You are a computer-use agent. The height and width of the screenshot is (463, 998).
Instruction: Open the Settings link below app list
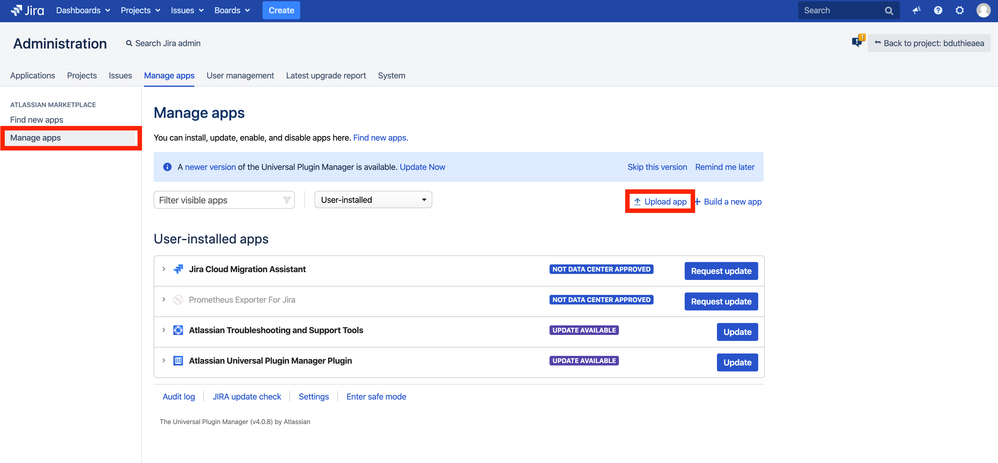(314, 397)
